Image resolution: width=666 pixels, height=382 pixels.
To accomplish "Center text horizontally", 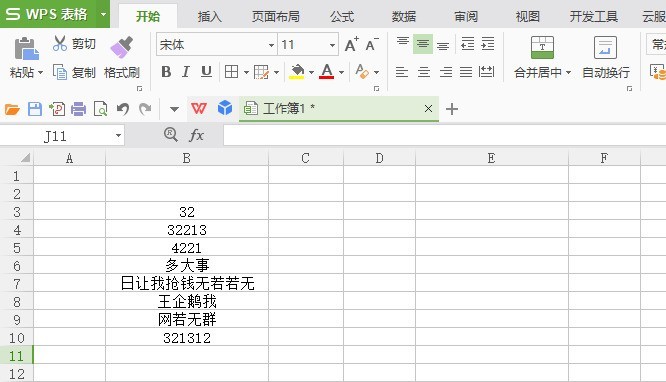I will (x=423, y=72).
